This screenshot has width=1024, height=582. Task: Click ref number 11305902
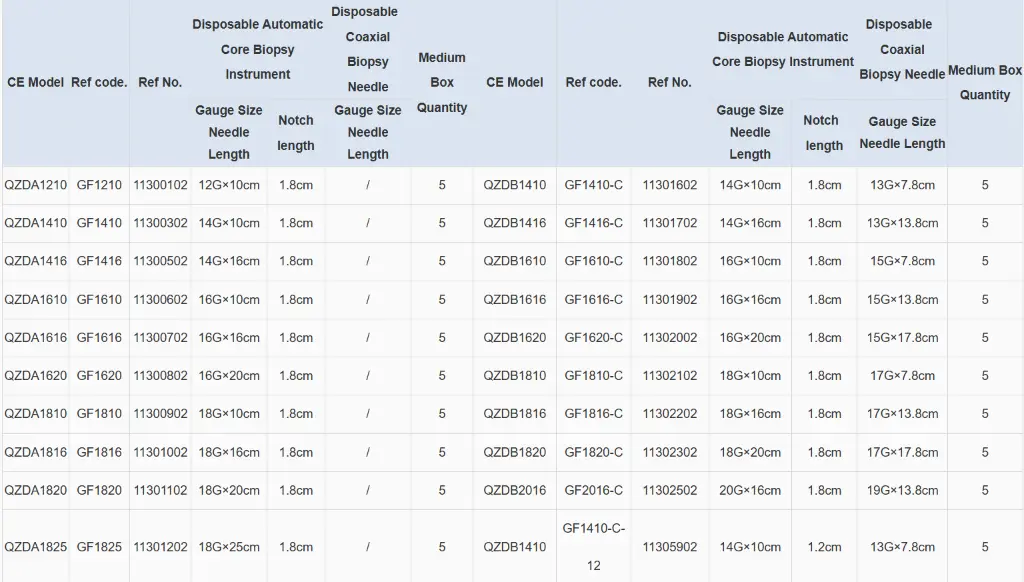(x=669, y=547)
